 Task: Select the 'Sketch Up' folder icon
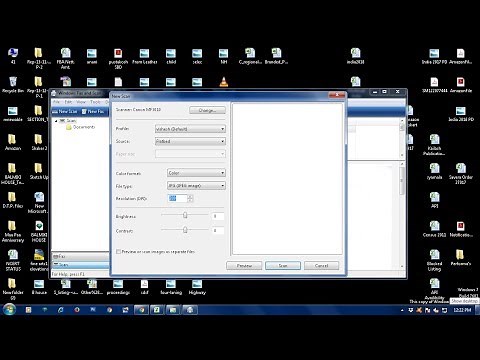coord(39,171)
